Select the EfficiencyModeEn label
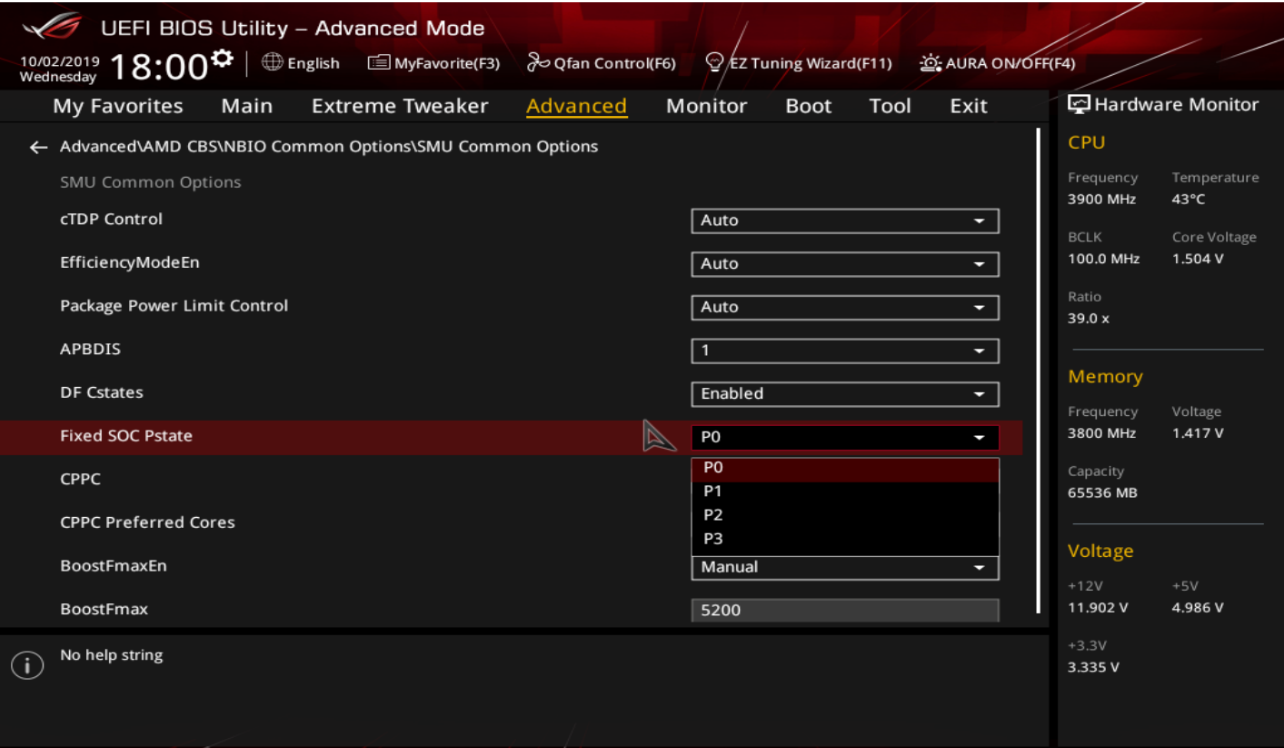1284x748 pixels. [x=130, y=263]
